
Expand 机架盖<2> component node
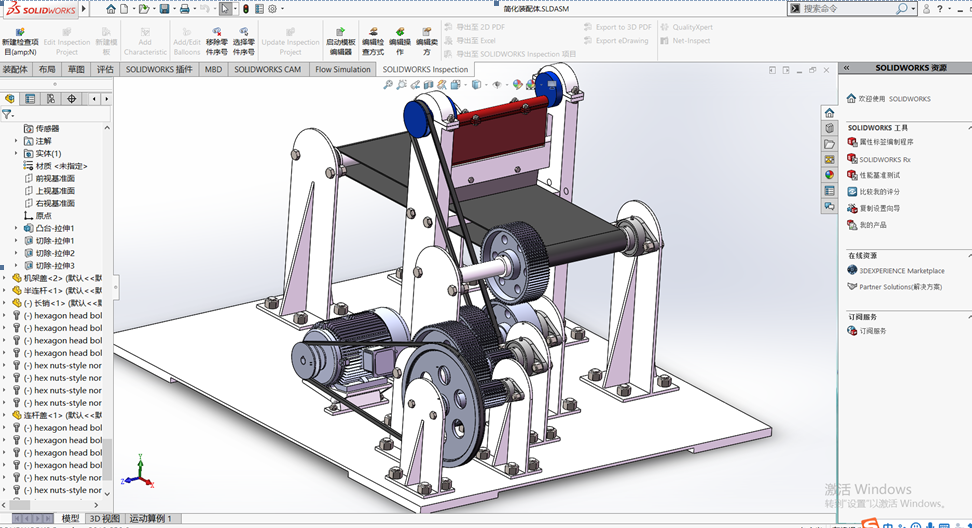pos(5,278)
